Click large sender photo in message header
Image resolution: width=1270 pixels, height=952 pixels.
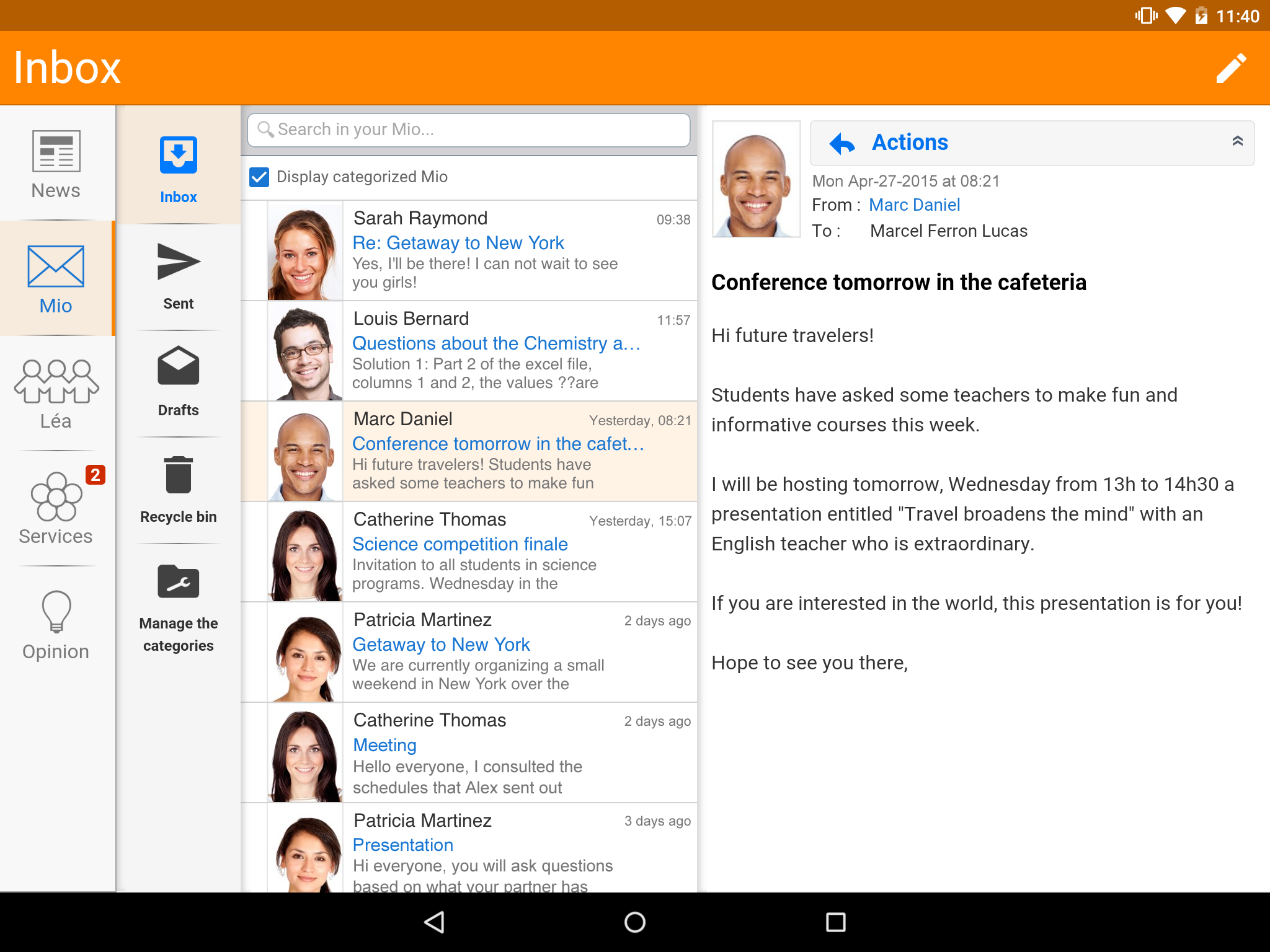[x=756, y=179]
